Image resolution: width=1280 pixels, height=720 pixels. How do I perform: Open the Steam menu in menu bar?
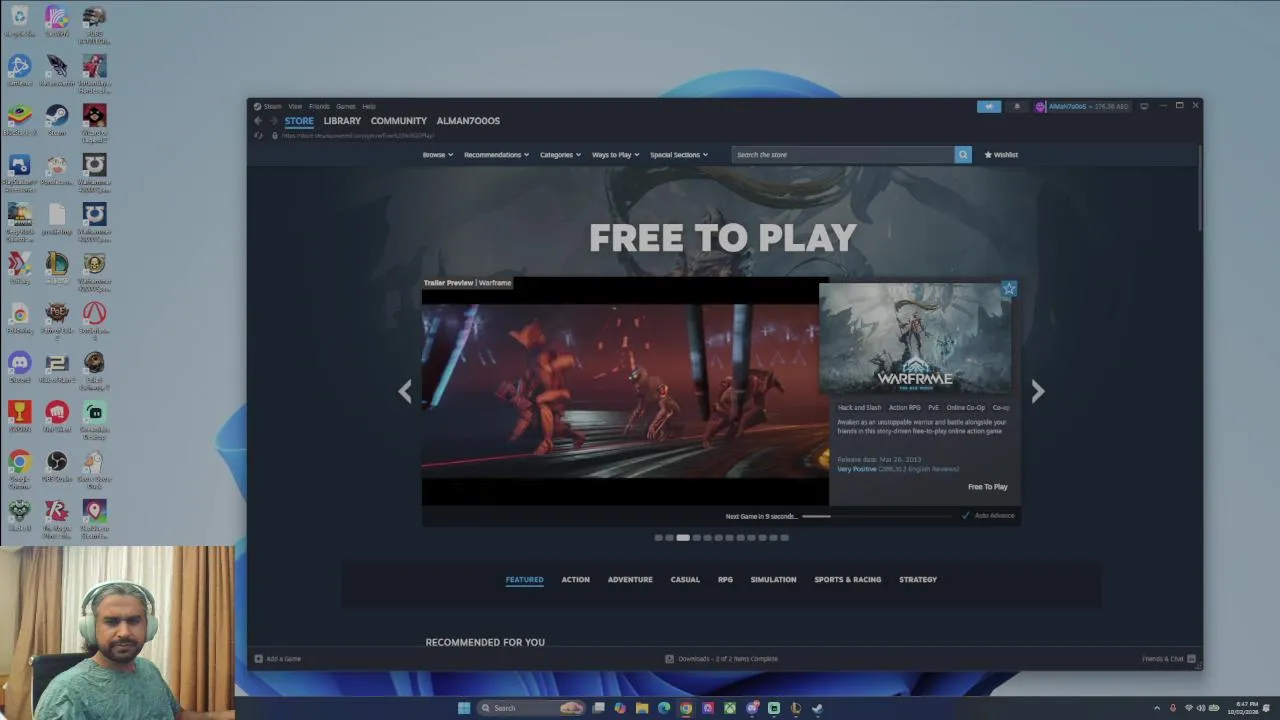(x=272, y=106)
